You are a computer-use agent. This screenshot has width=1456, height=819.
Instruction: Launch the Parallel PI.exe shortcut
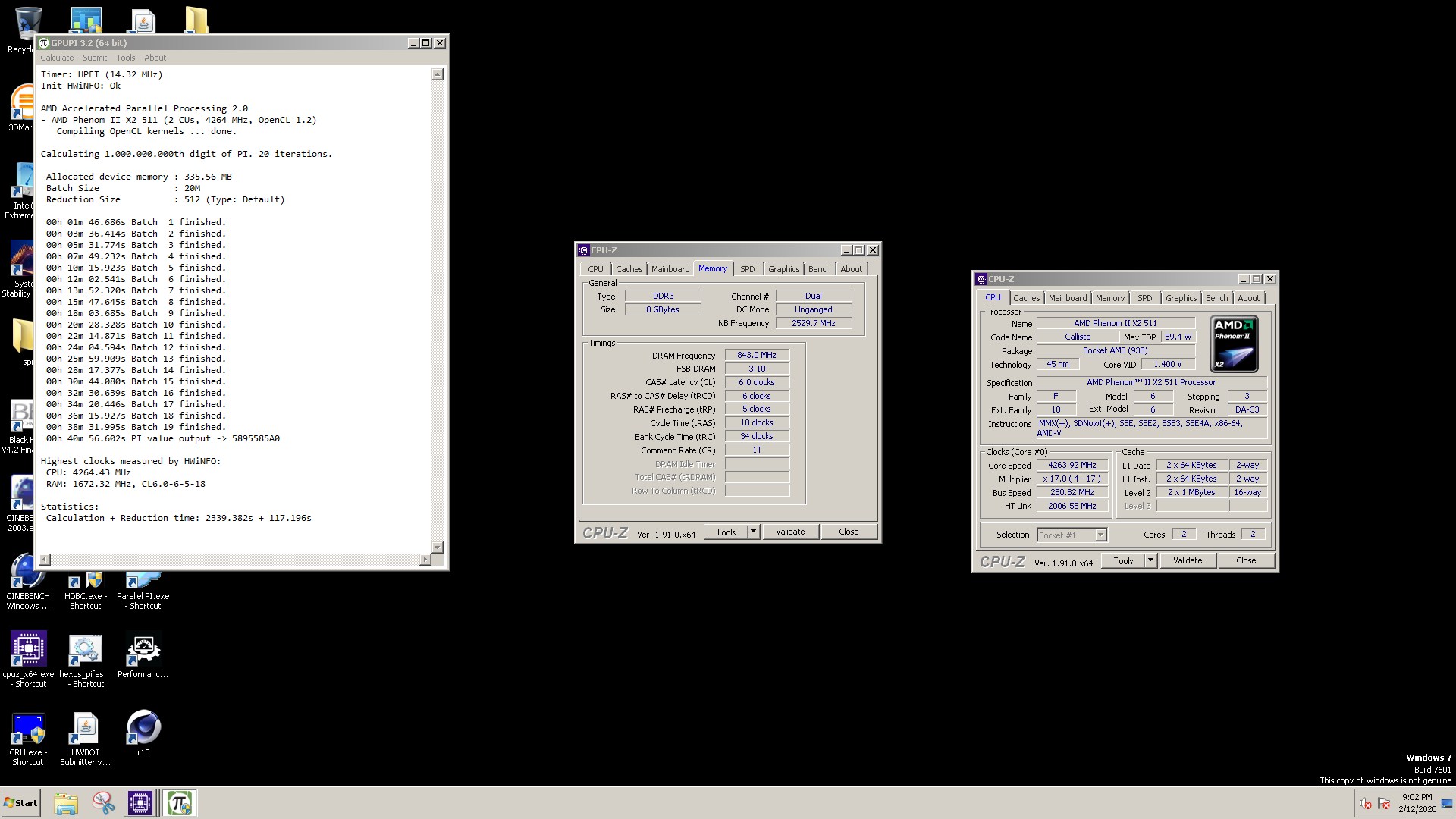(143, 590)
